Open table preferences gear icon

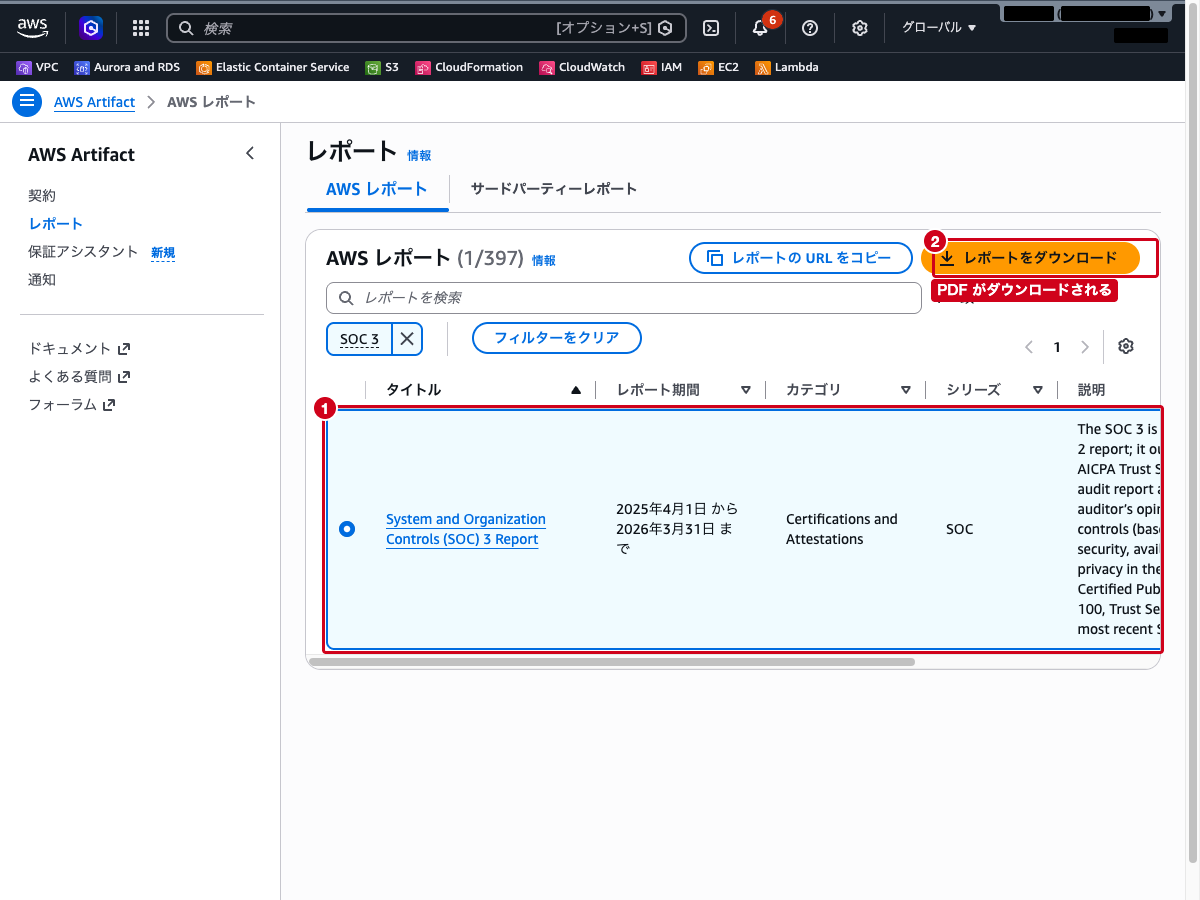(1126, 346)
